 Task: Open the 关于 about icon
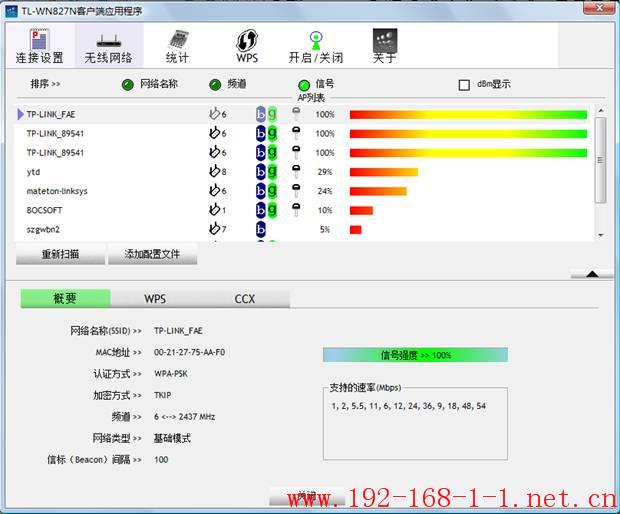[x=385, y=46]
